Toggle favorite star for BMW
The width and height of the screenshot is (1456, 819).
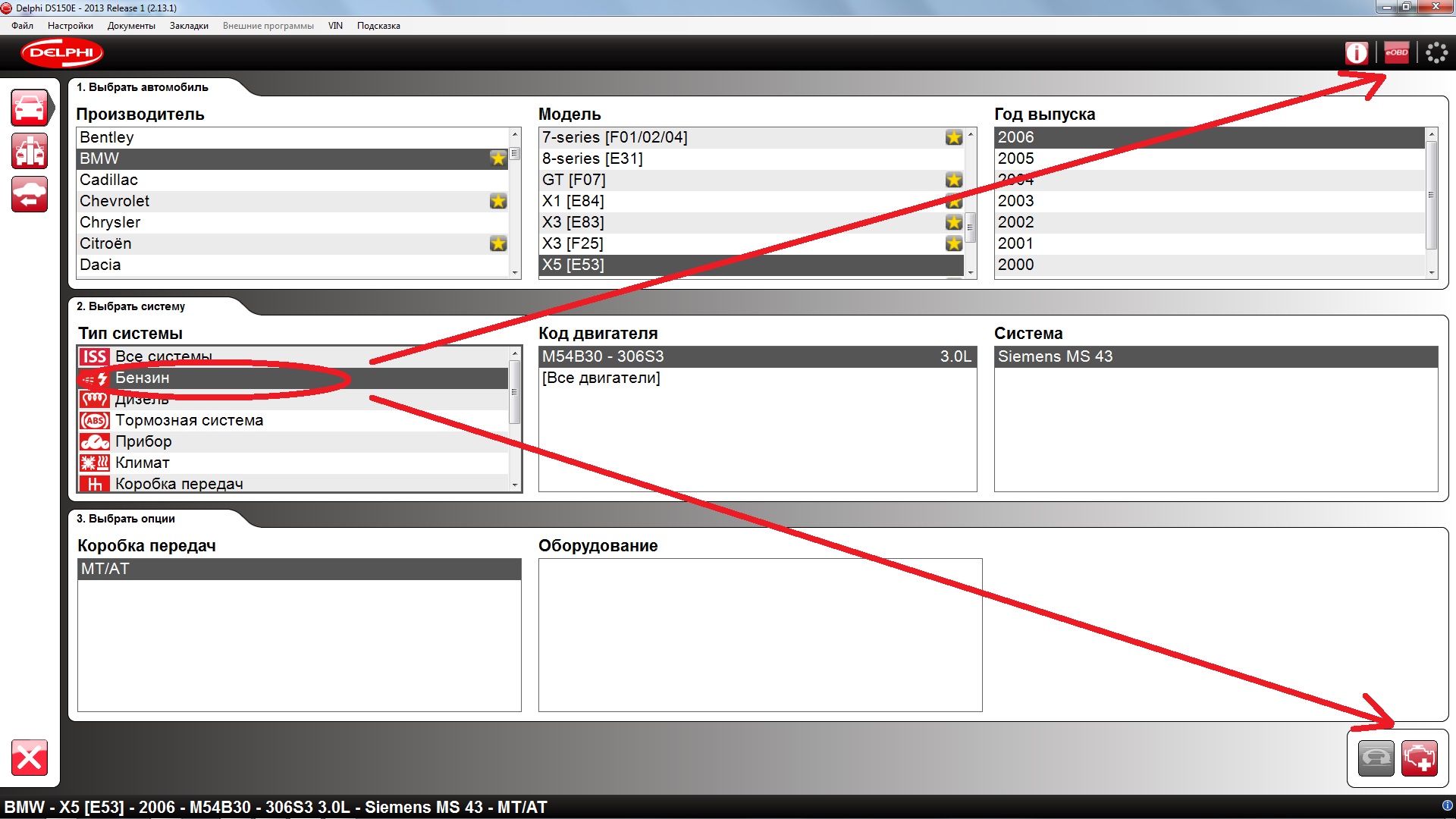pos(498,158)
